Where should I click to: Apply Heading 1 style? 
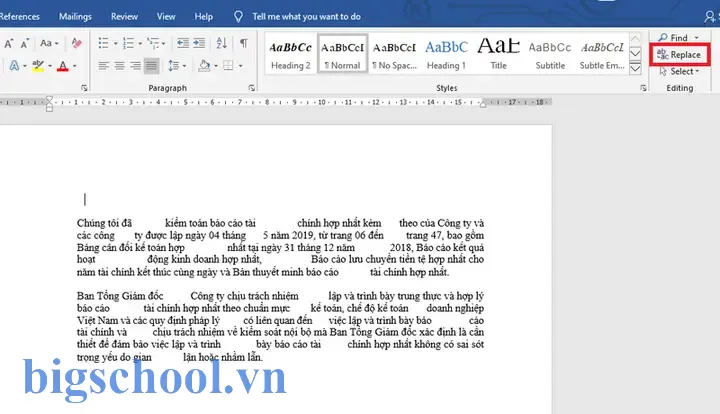pos(446,54)
